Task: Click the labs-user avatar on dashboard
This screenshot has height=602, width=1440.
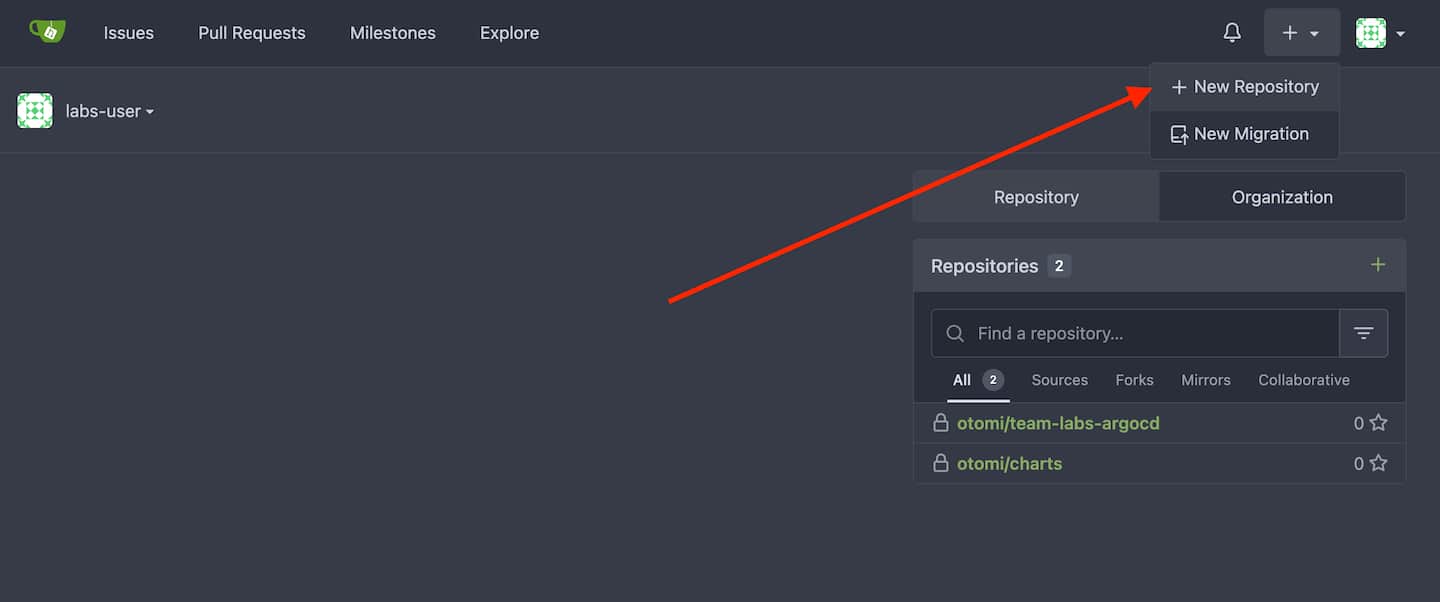Action: (x=35, y=111)
